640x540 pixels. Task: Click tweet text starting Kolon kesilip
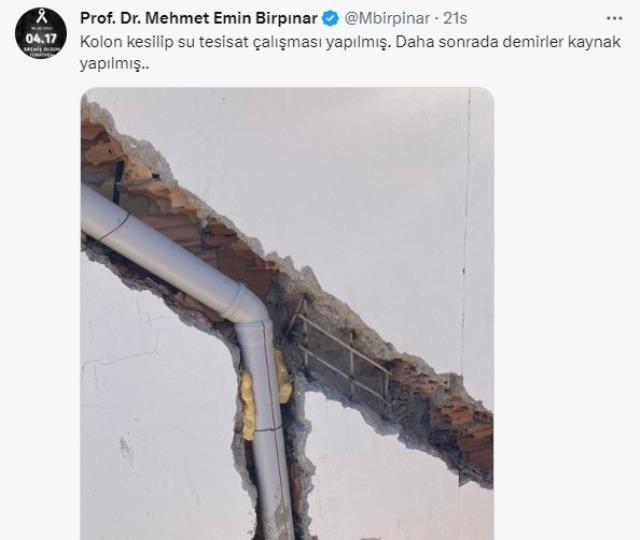coord(350,53)
